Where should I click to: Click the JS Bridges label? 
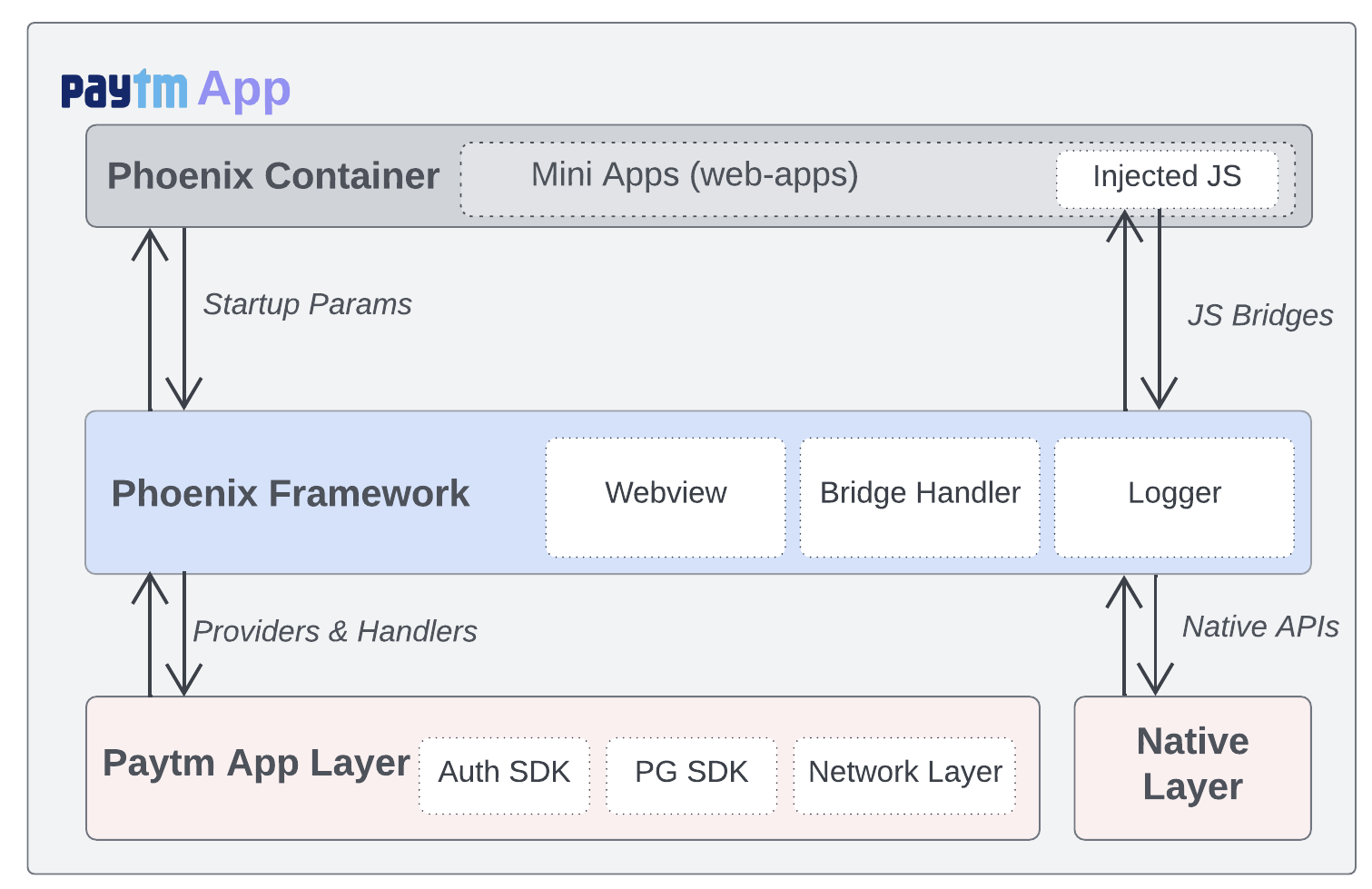(x=1259, y=315)
